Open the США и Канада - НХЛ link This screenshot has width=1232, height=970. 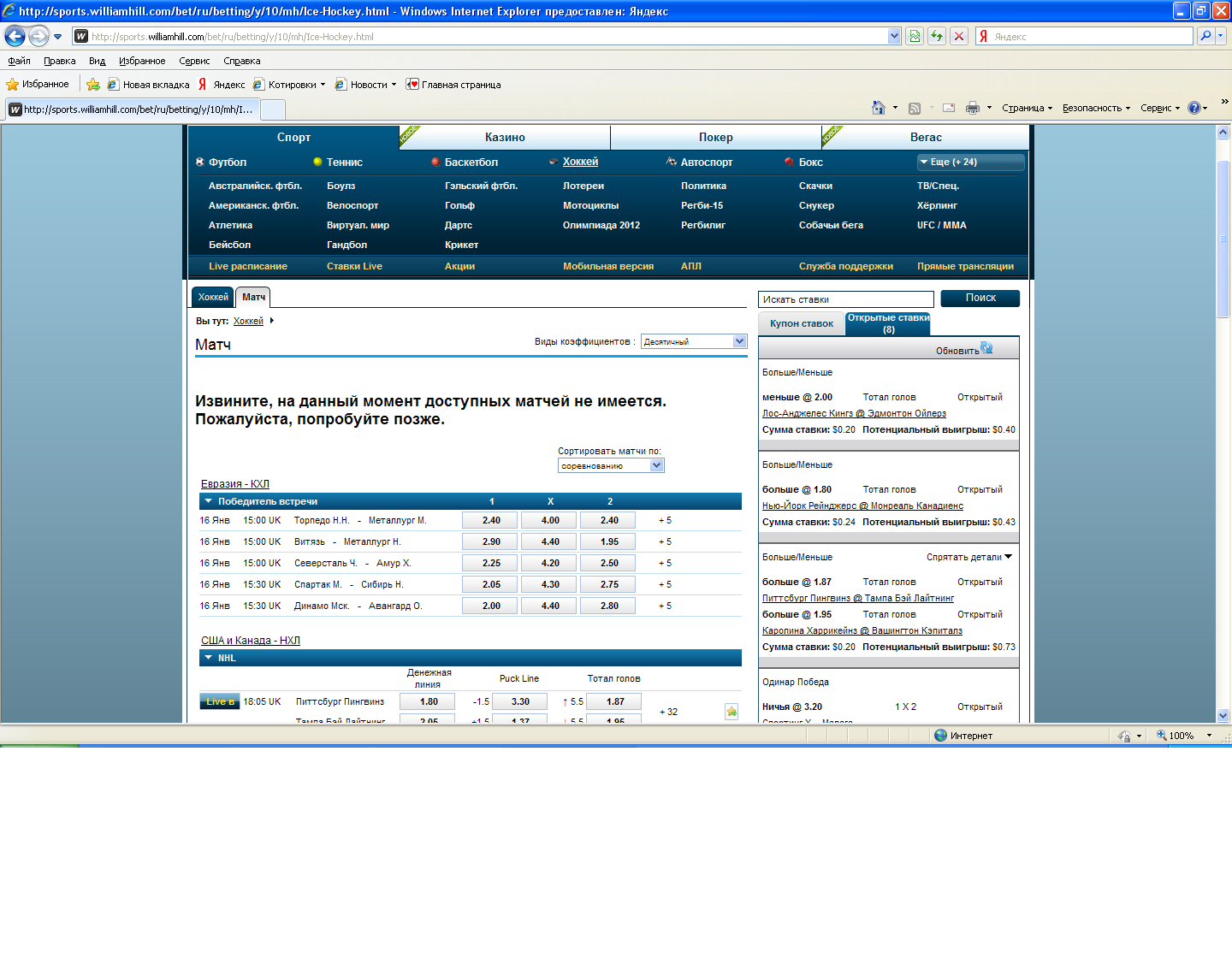point(251,641)
